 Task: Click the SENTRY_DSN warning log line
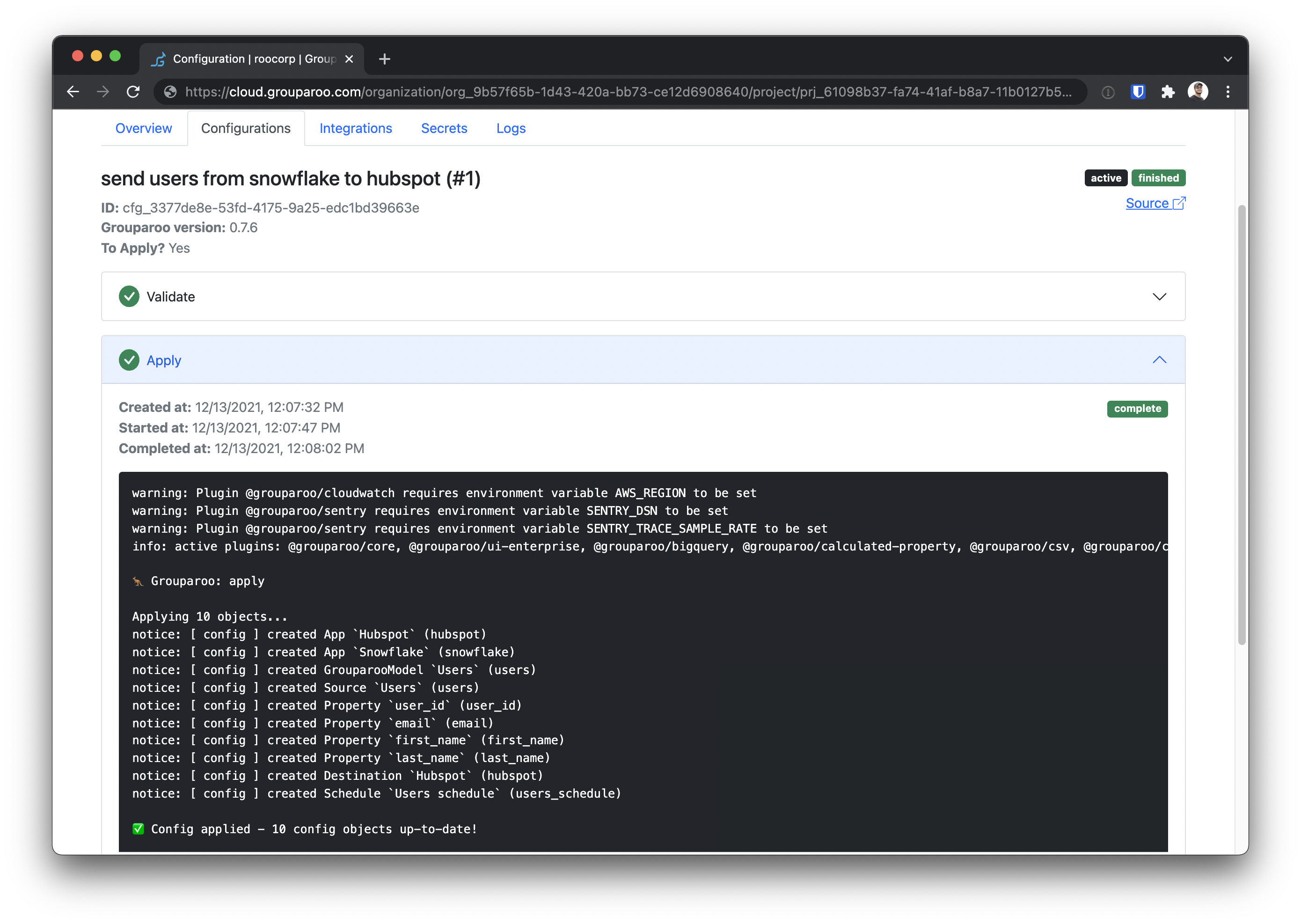click(430, 510)
